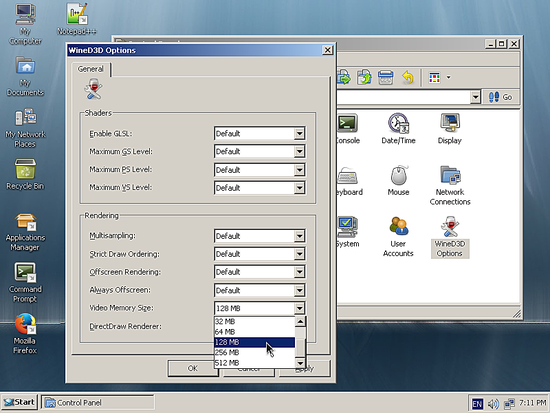Click the dropdown list scrollbar down arrow
550x413 pixels.
tap(300, 363)
